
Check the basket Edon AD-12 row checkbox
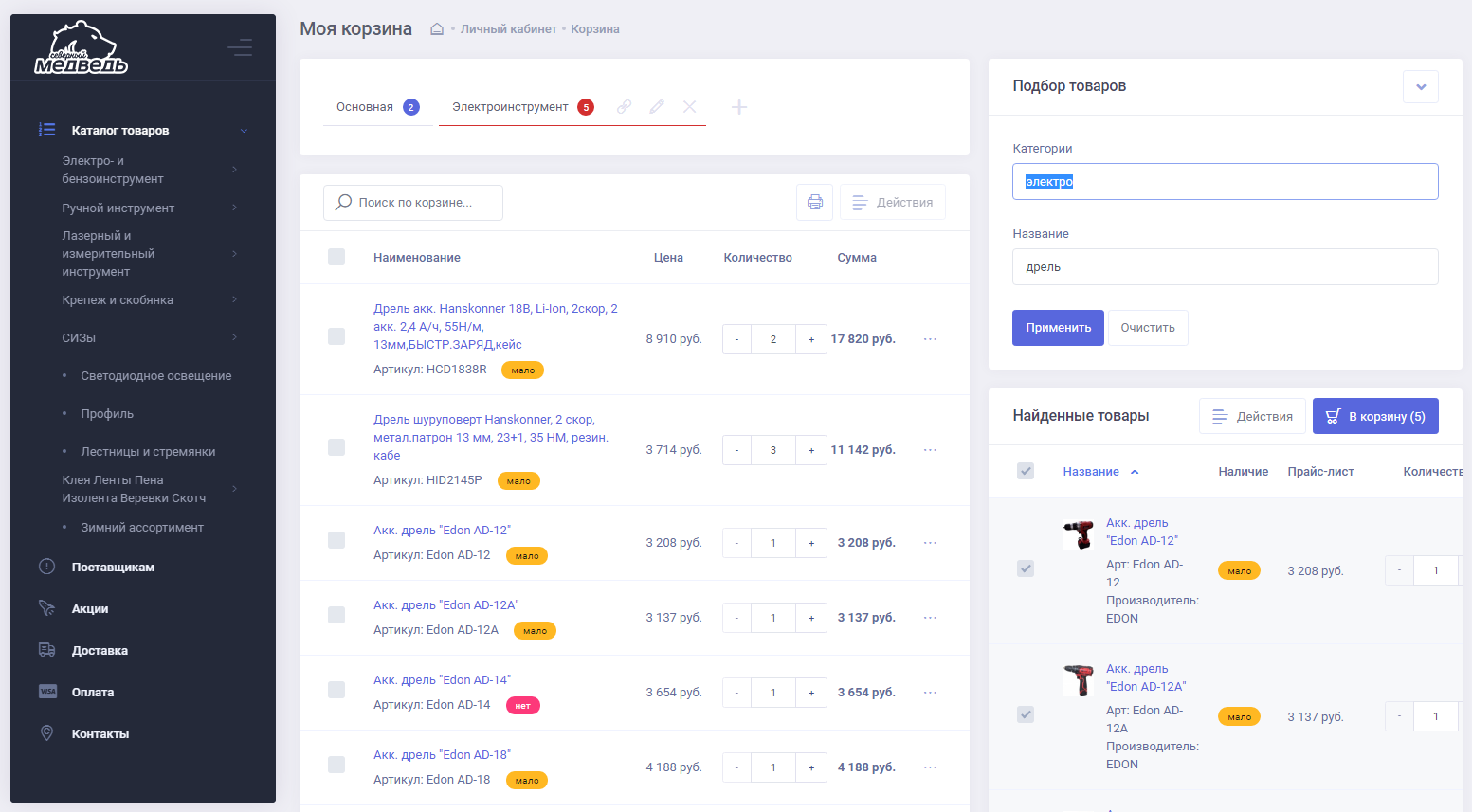[x=336, y=540]
